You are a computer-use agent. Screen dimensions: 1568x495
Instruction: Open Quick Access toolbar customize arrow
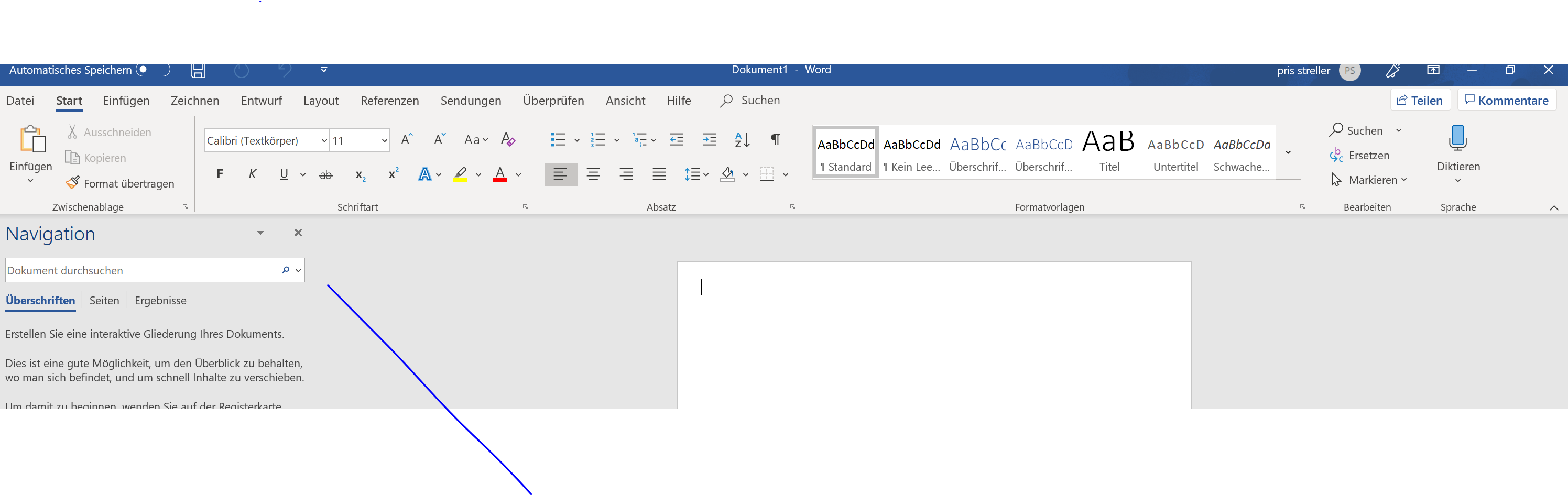tap(324, 69)
